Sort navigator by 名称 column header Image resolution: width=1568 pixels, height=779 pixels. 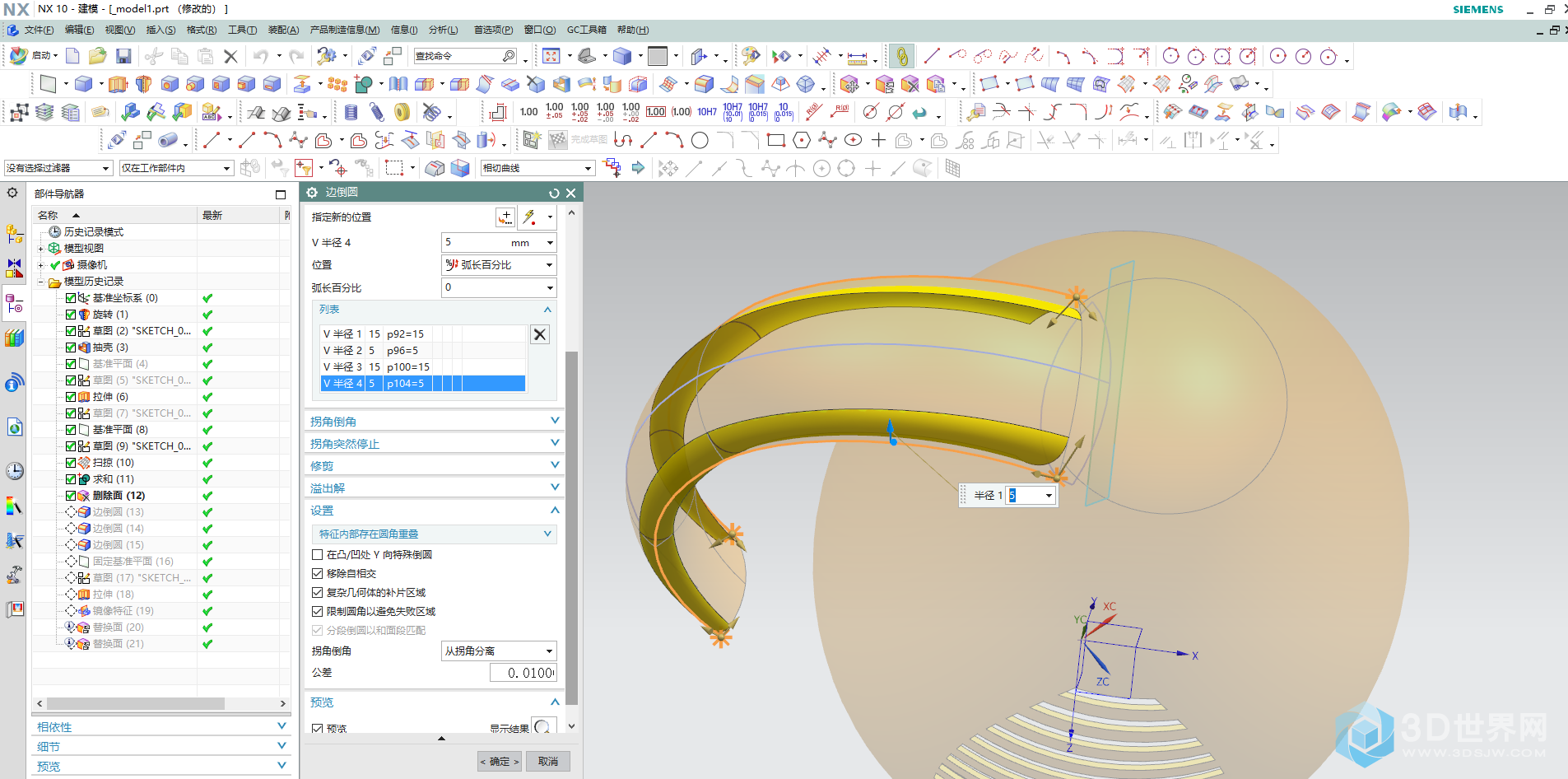pyautogui.click(x=115, y=215)
